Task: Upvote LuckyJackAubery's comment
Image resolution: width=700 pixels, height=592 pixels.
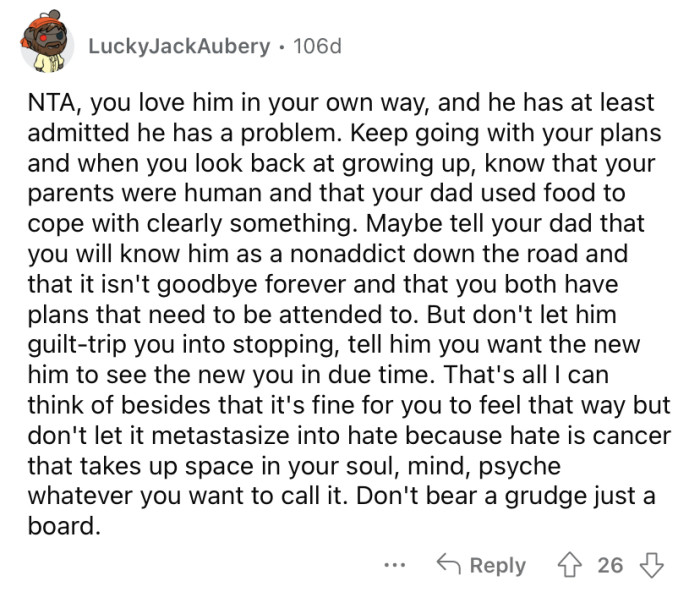Action: (570, 565)
